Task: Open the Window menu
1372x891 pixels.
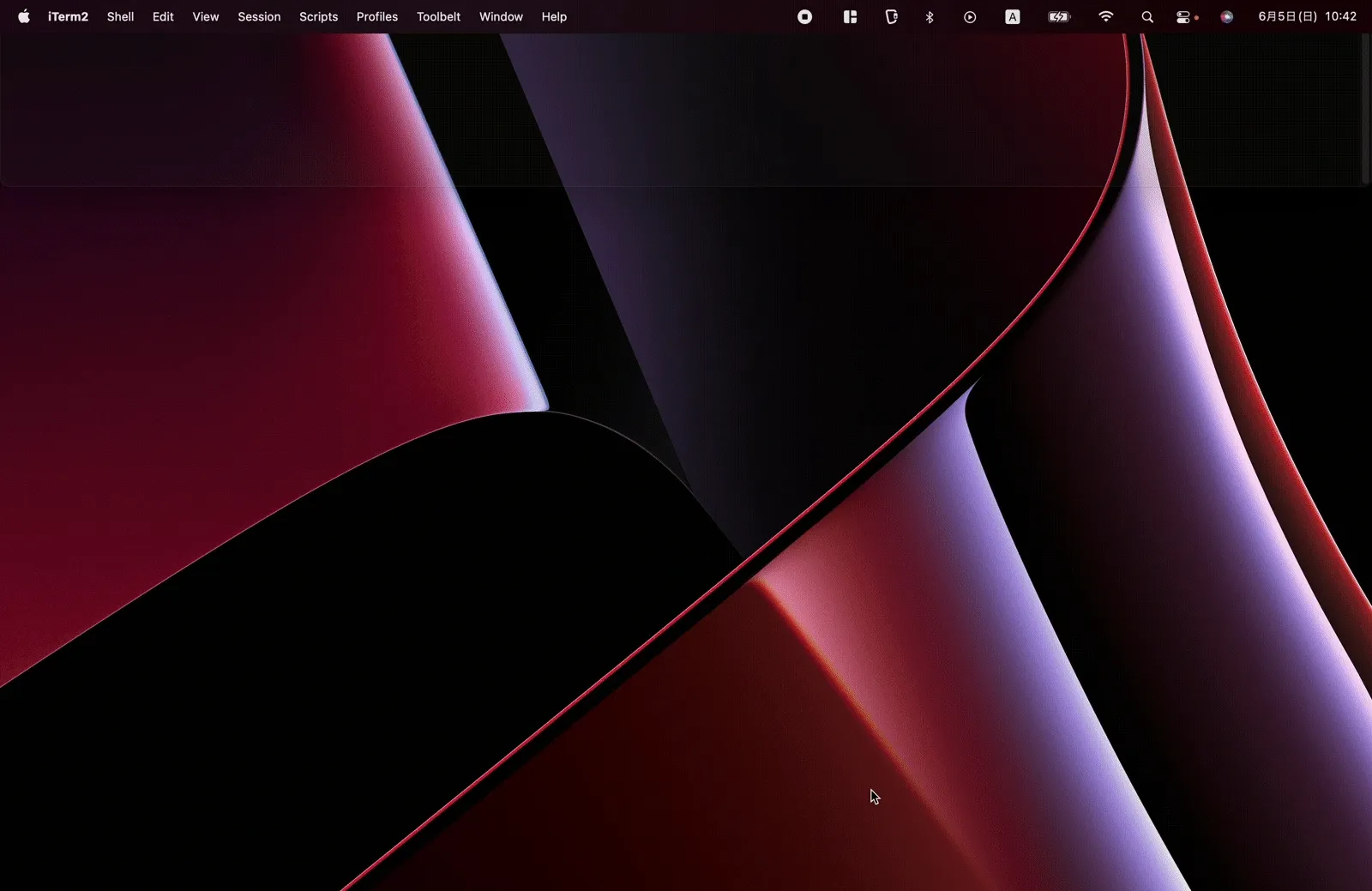Action: 501,16
